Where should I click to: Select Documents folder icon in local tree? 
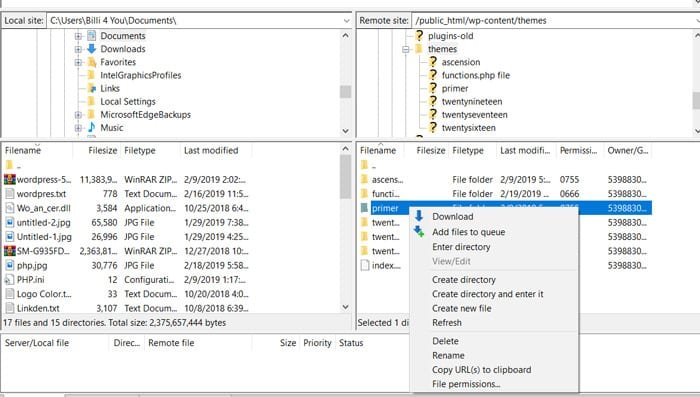[x=92, y=36]
